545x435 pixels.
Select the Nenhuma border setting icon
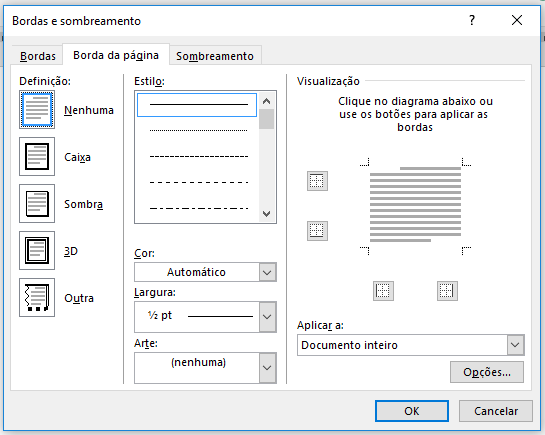pyautogui.click(x=37, y=110)
